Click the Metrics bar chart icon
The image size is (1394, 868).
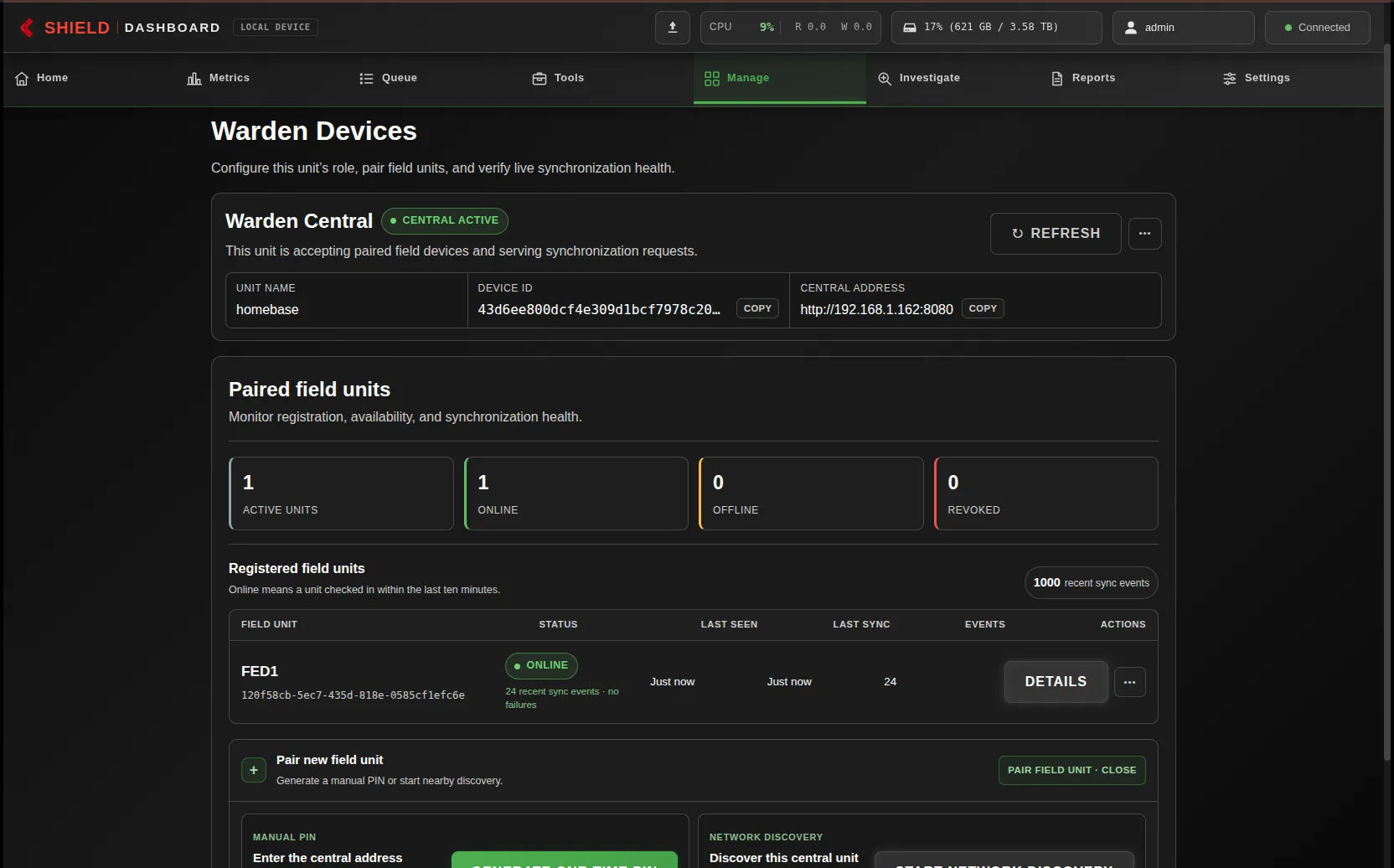pos(194,79)
